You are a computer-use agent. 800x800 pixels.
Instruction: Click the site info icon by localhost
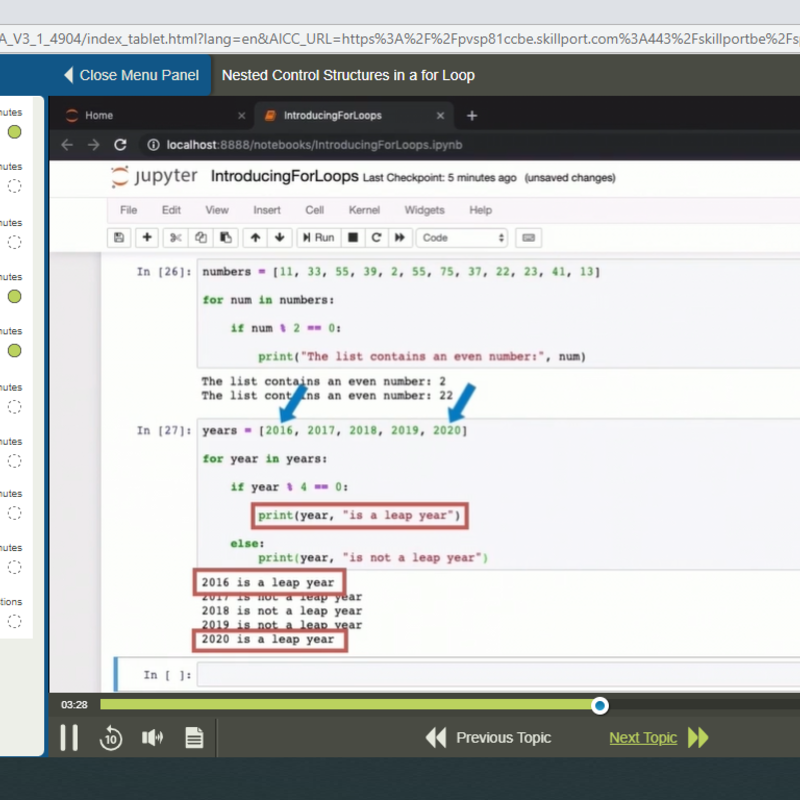[x=153, y=145]
